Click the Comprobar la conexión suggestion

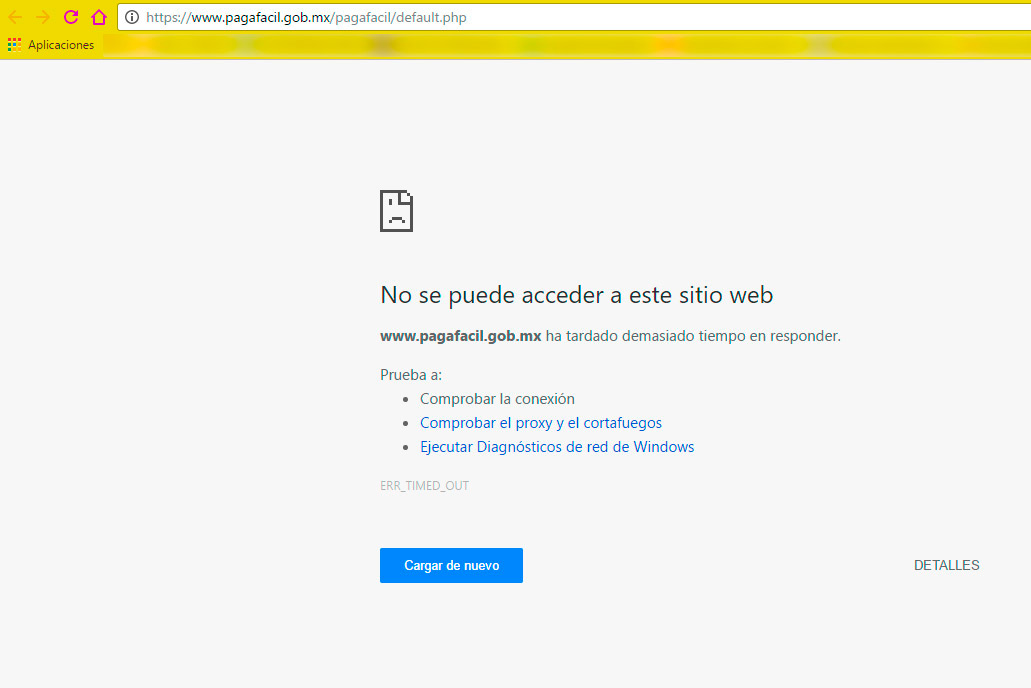coord(497,399)
